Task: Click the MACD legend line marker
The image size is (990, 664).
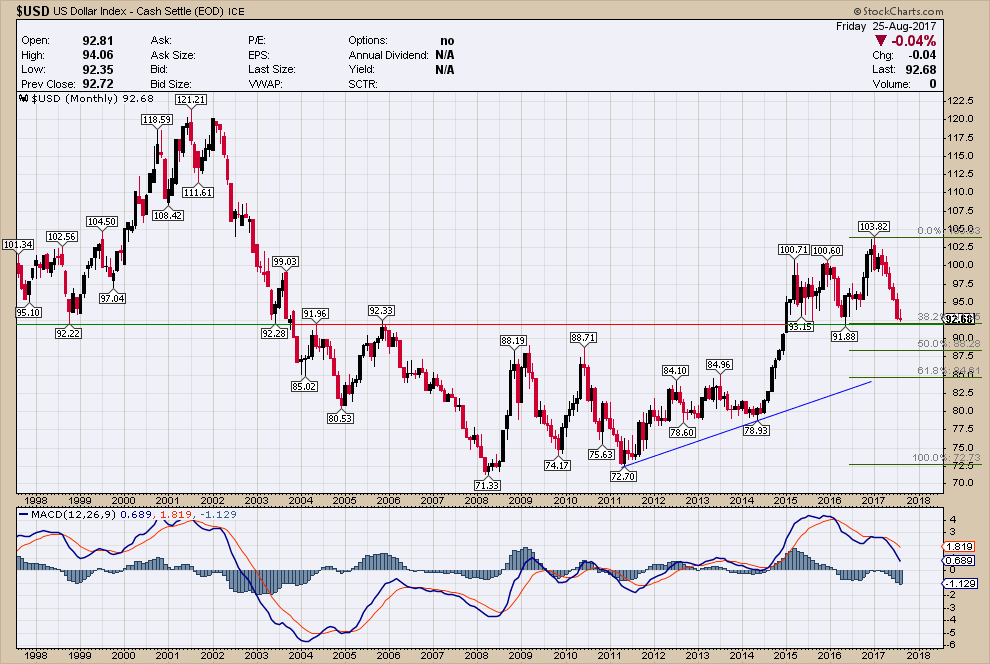Action: pyautogui.click(x=24, y=515)
